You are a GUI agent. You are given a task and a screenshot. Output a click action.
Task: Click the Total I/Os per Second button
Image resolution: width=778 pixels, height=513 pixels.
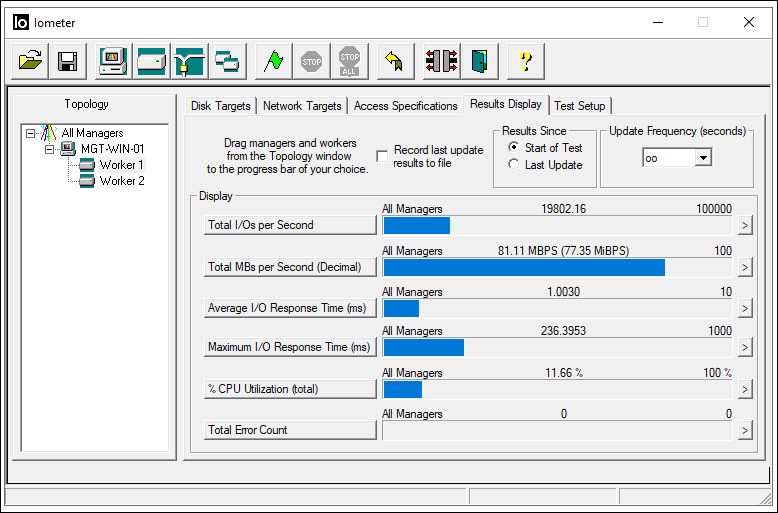(x=290, y=225)
